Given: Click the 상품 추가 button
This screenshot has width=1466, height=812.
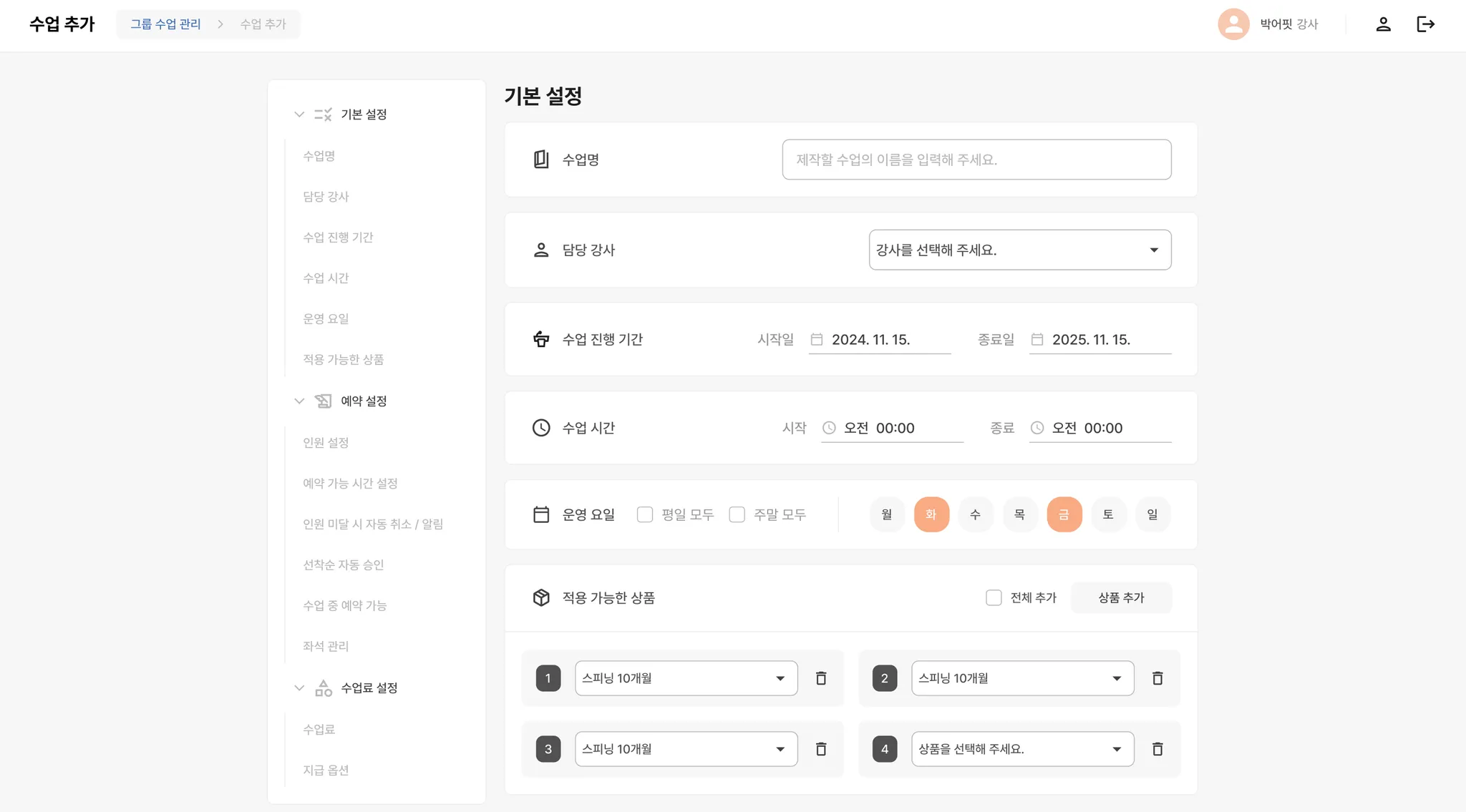Looking at the screenshot, I should tap(1121, 597).
